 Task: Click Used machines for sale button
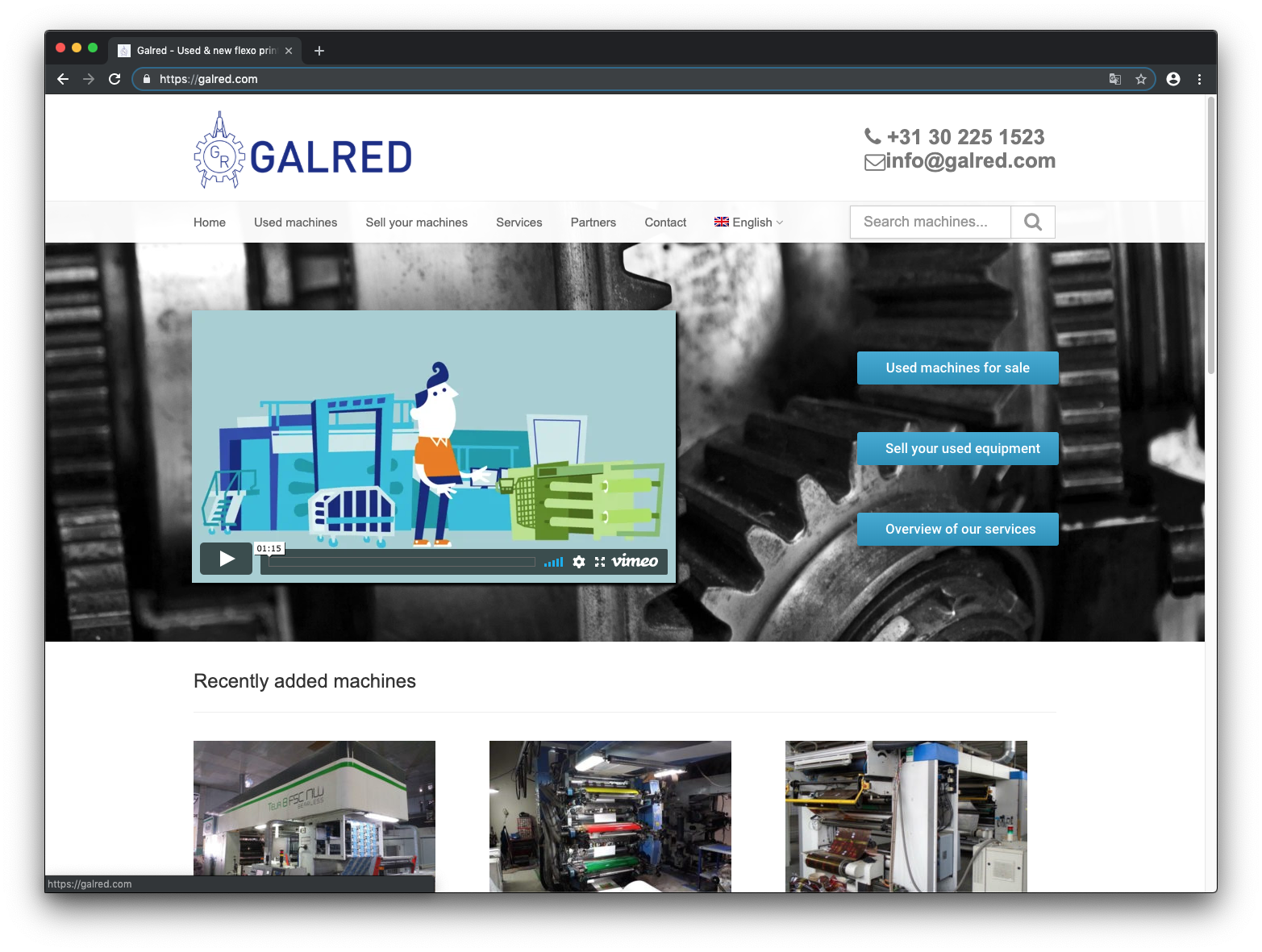(957, 368)
